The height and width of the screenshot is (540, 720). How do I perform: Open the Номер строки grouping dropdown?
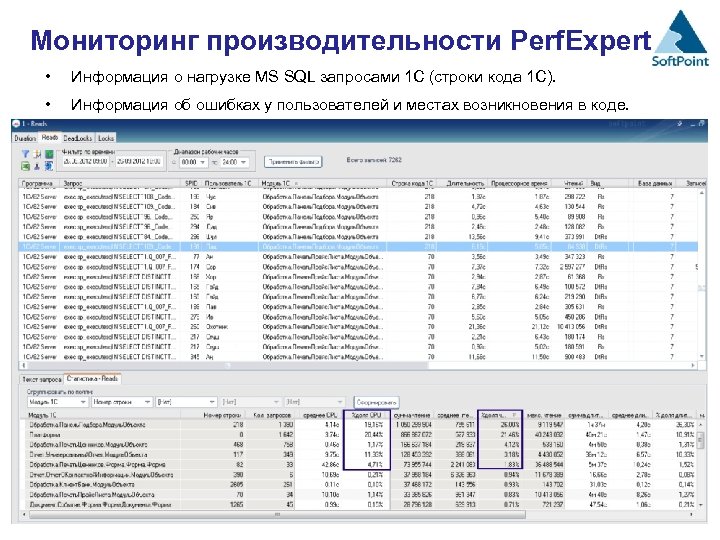(x=121, y=402)
